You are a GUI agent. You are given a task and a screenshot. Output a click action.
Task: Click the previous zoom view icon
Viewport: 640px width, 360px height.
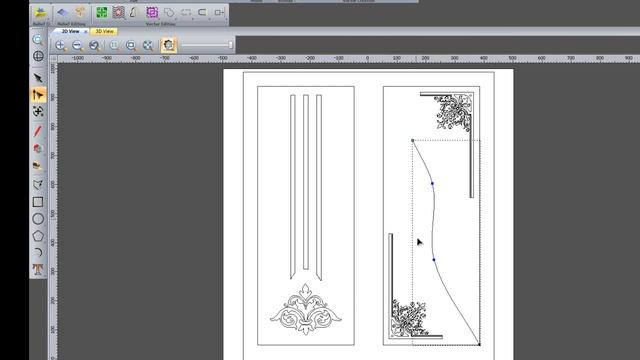(95, 45)
